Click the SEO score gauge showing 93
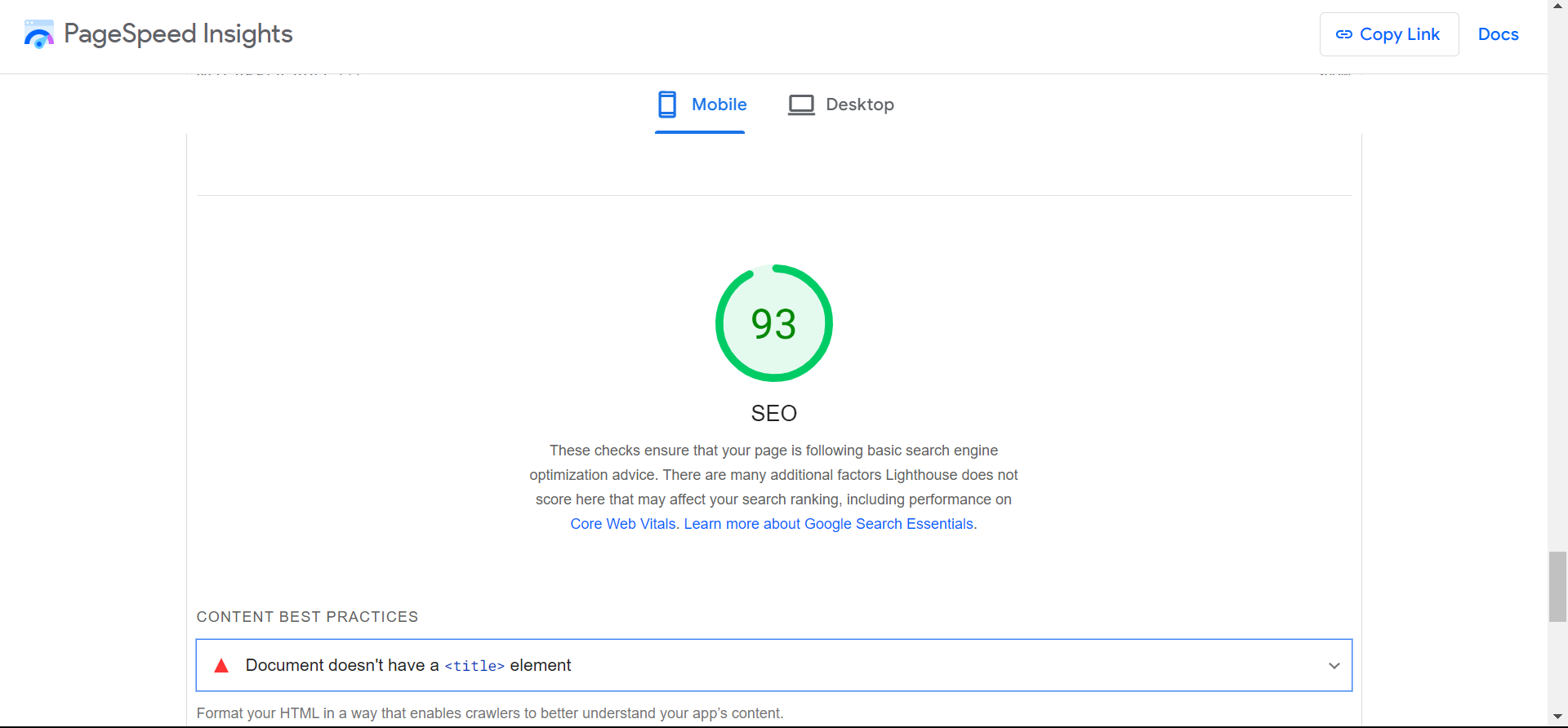 coord(773,323)
